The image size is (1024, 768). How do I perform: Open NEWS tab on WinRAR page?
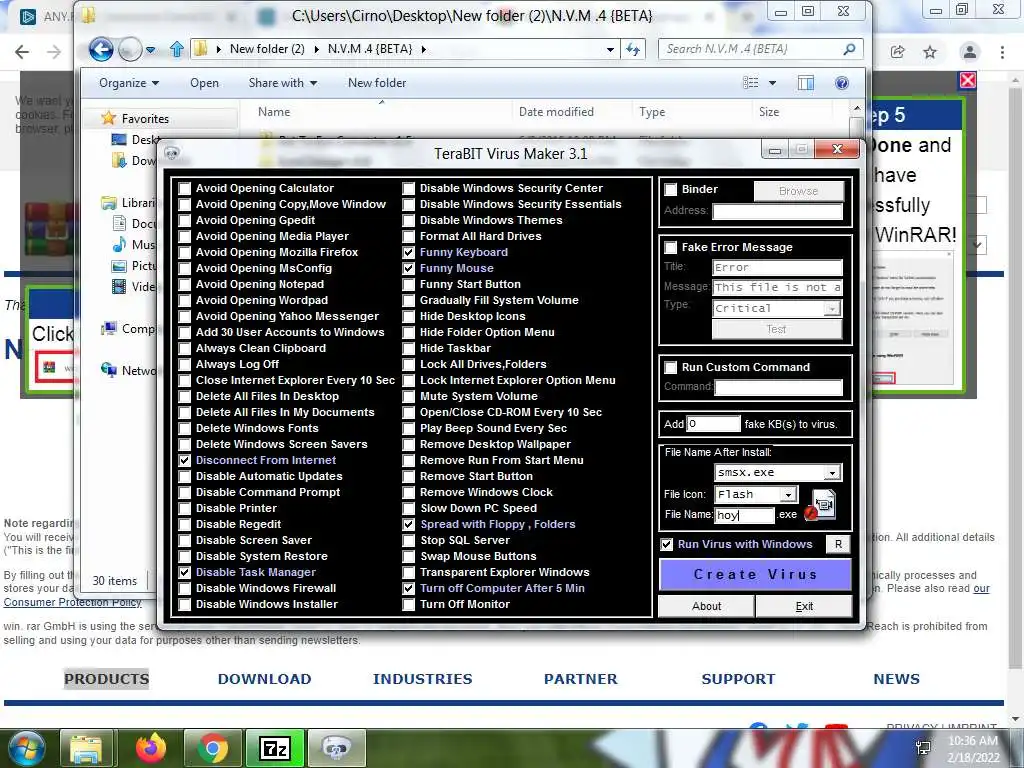896,679
